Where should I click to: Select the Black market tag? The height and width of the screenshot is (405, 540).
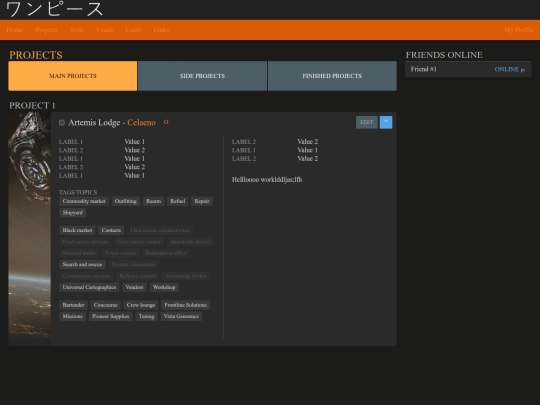(77, 230)
